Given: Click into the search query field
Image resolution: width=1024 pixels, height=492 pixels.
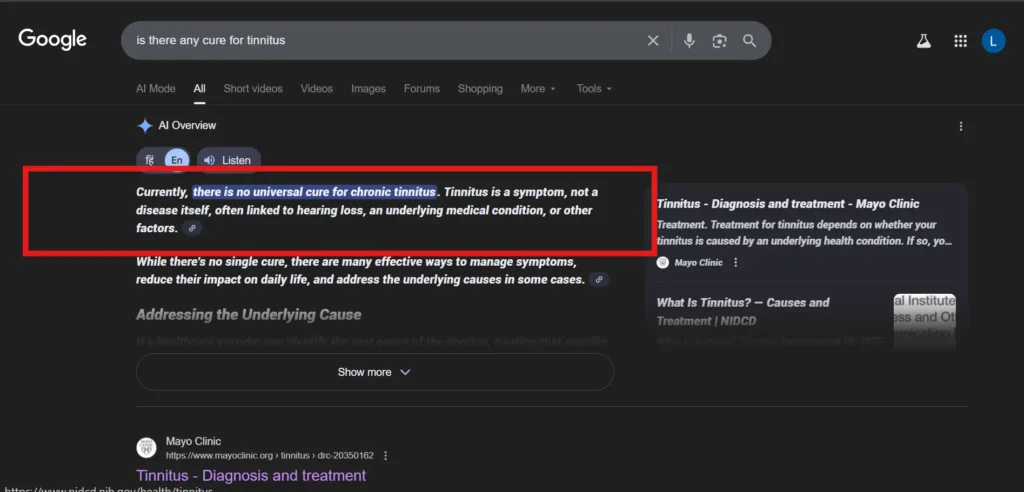Looking at the screenshot, I should [x=380, y=40].
